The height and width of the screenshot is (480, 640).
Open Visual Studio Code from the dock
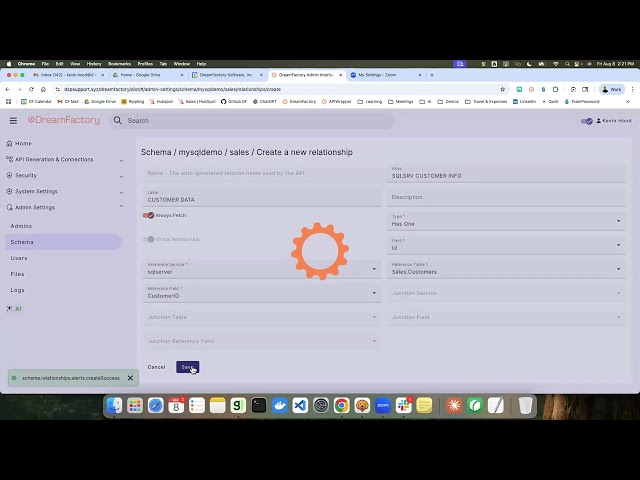coord(300,405)
